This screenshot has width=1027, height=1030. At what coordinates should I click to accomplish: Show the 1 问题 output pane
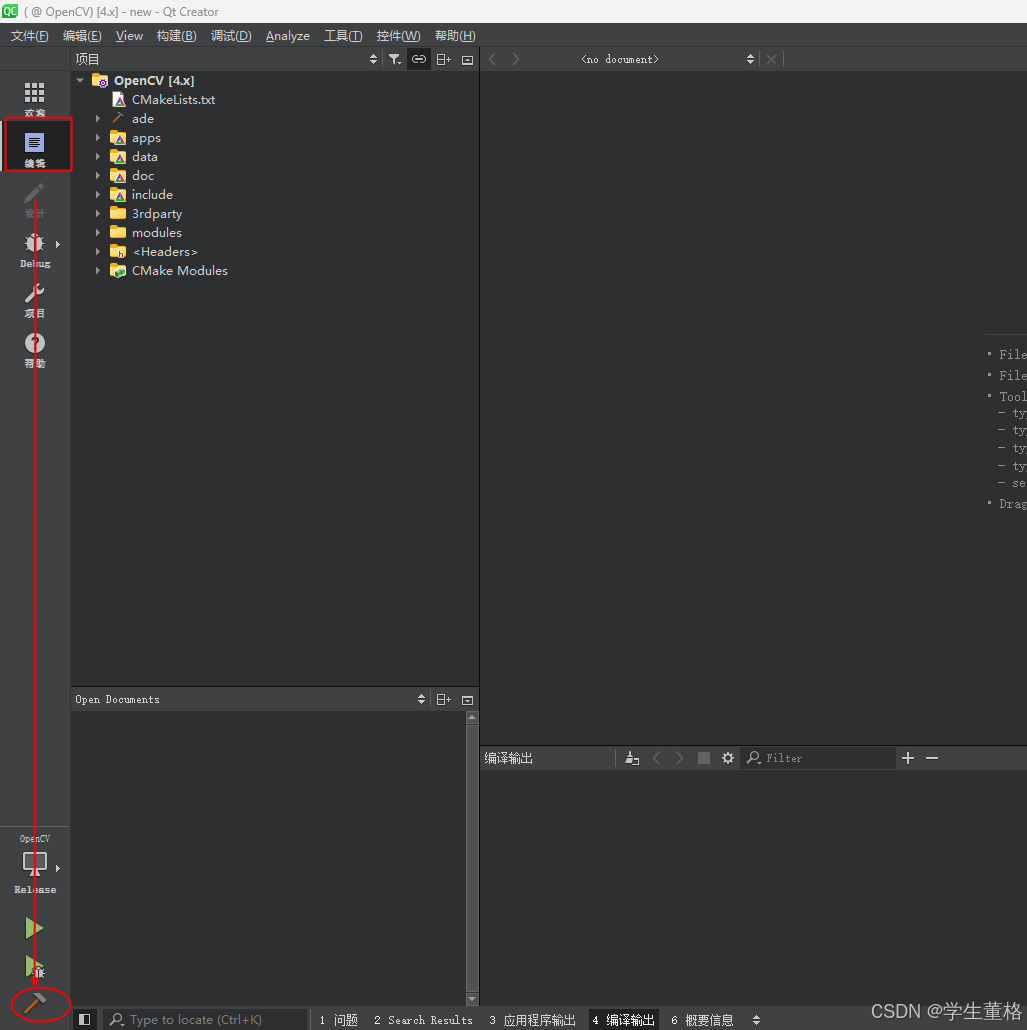coord(339,1020)
